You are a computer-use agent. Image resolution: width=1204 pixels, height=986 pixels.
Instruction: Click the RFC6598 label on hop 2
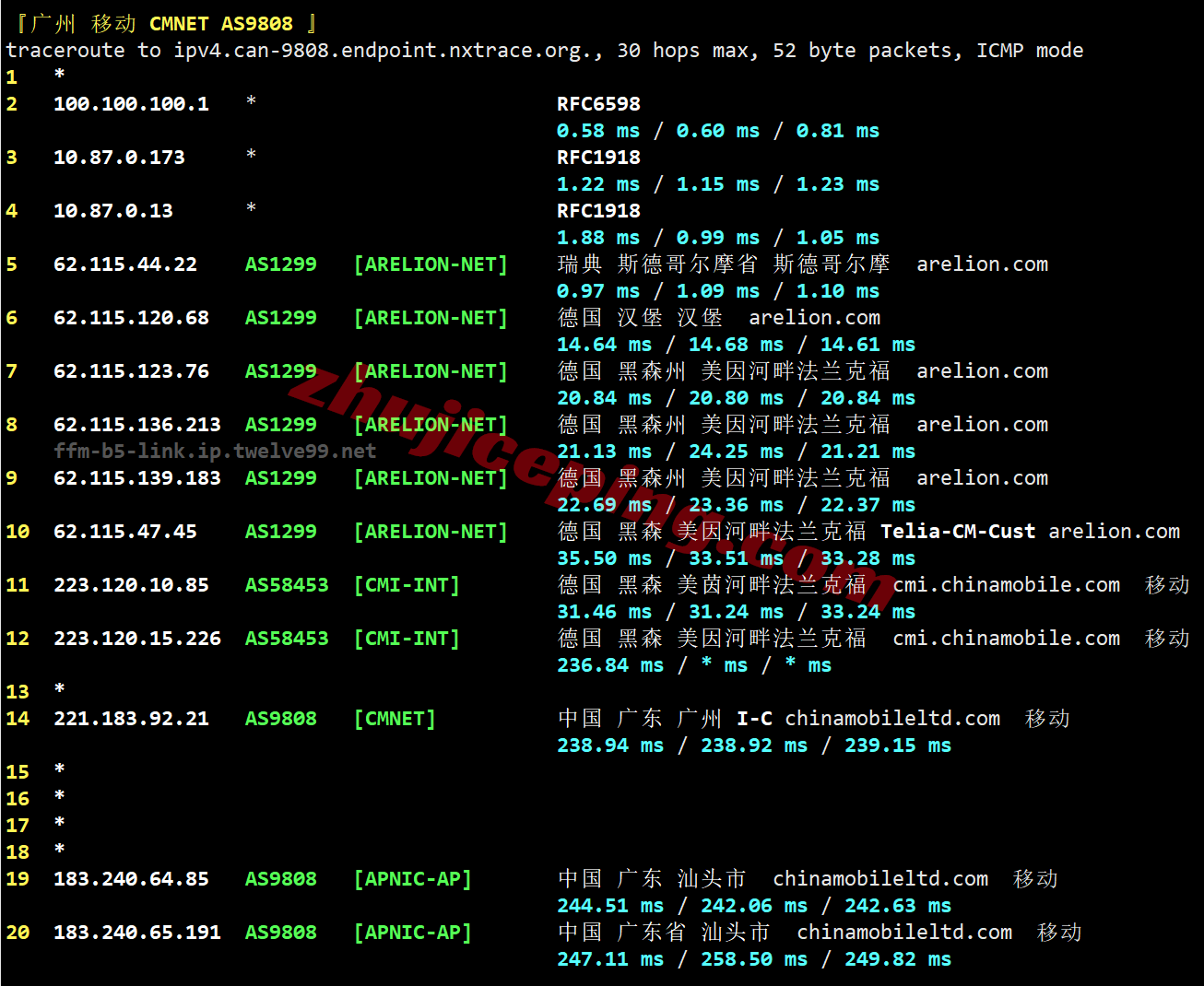(598, 104)
